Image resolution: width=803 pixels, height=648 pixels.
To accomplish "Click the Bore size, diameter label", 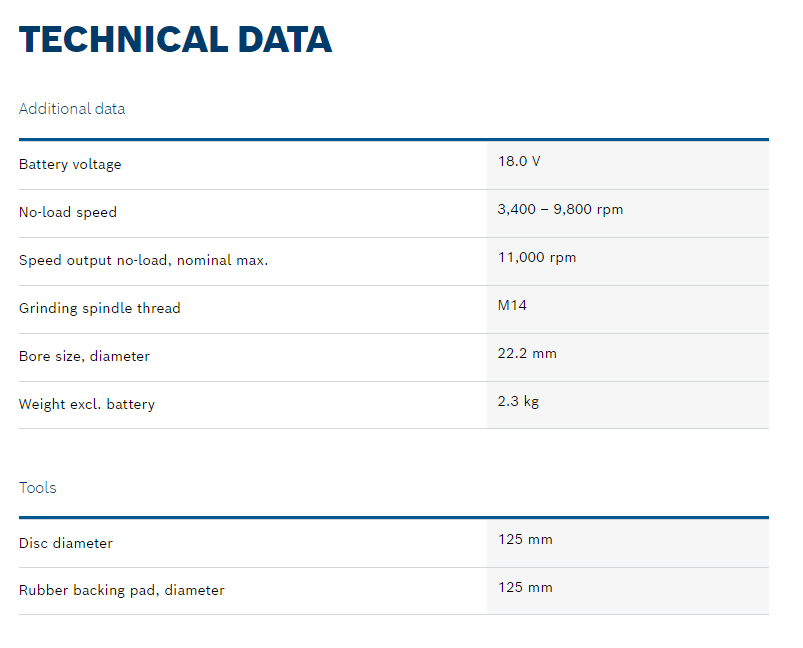I will pos(84,356).
